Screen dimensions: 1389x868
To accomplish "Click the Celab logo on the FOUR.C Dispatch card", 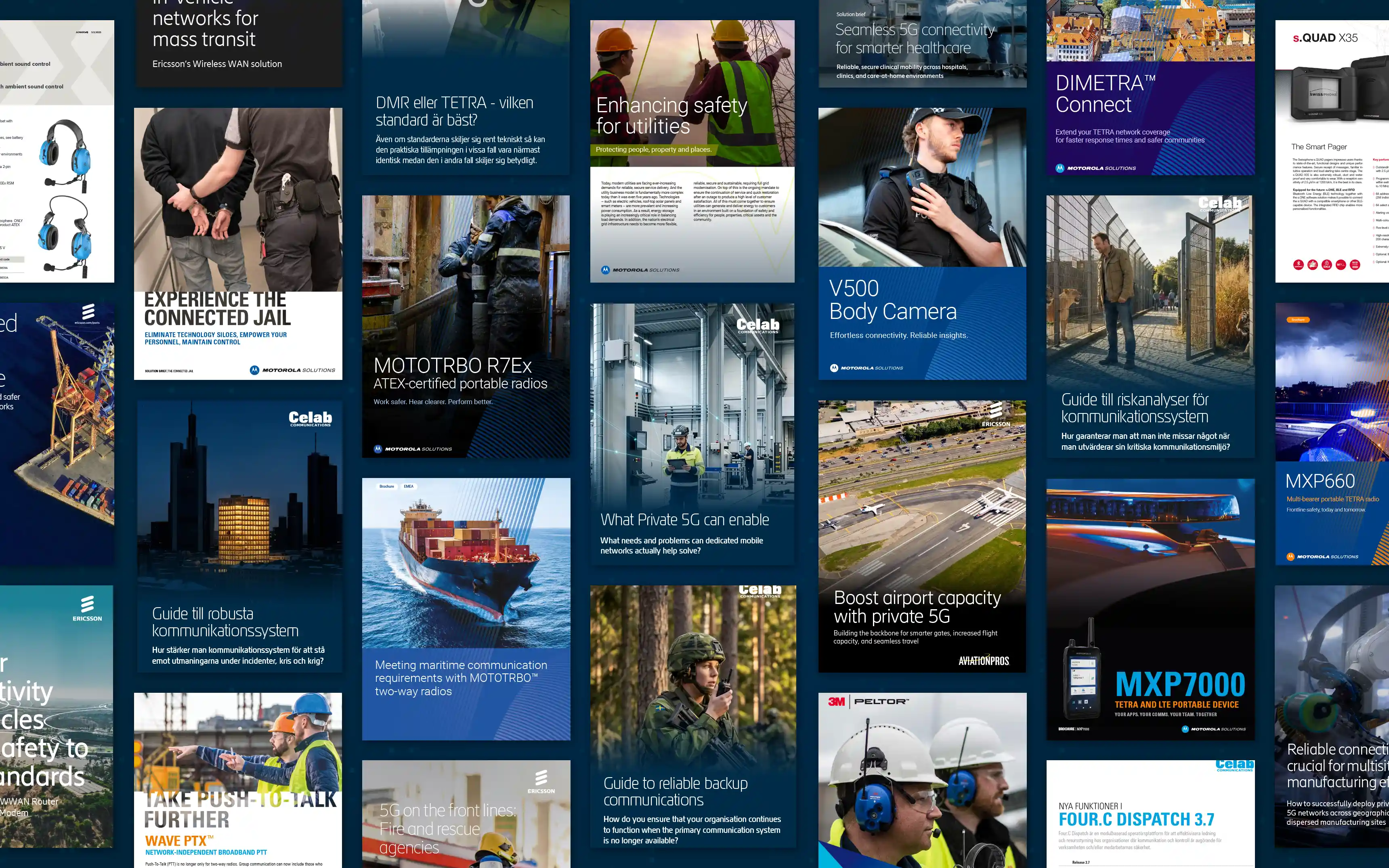I will pyautogui.click(x=1235, y=766).
